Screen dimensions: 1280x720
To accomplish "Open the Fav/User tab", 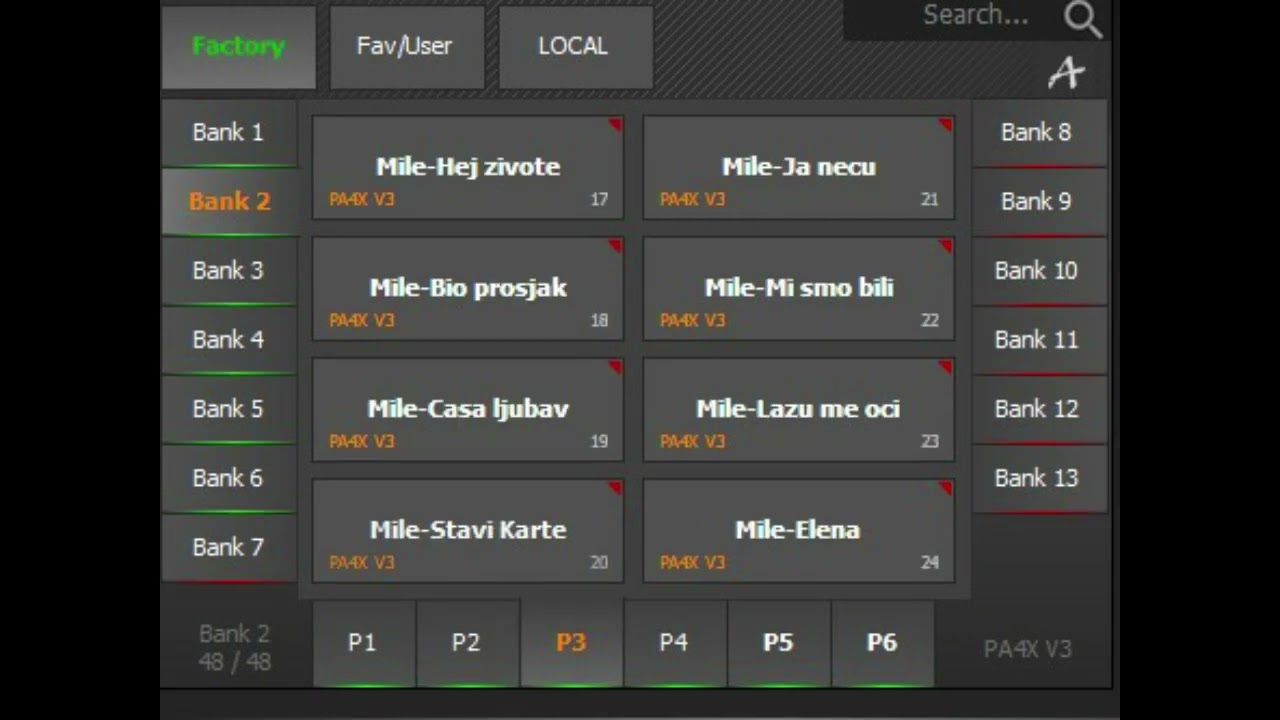I will pos(407,47).
